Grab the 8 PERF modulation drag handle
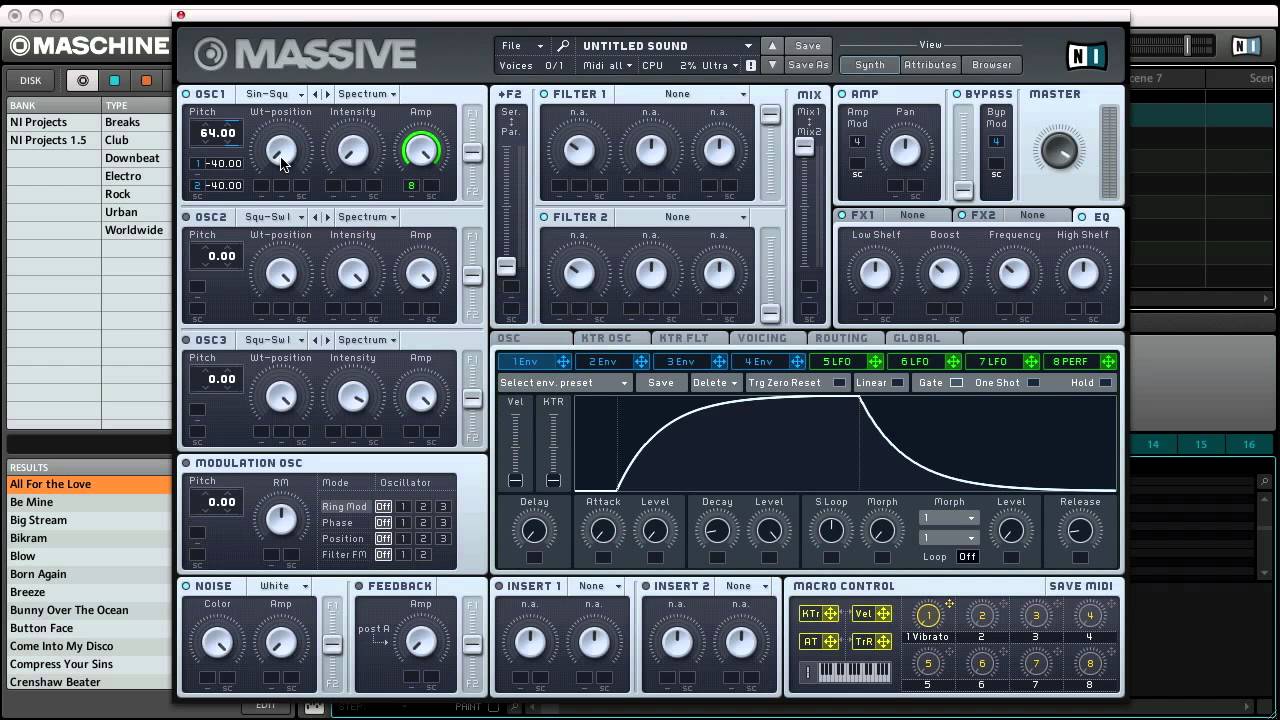This screenshot has width=1280, height=720. click(x=1108, y=362)
